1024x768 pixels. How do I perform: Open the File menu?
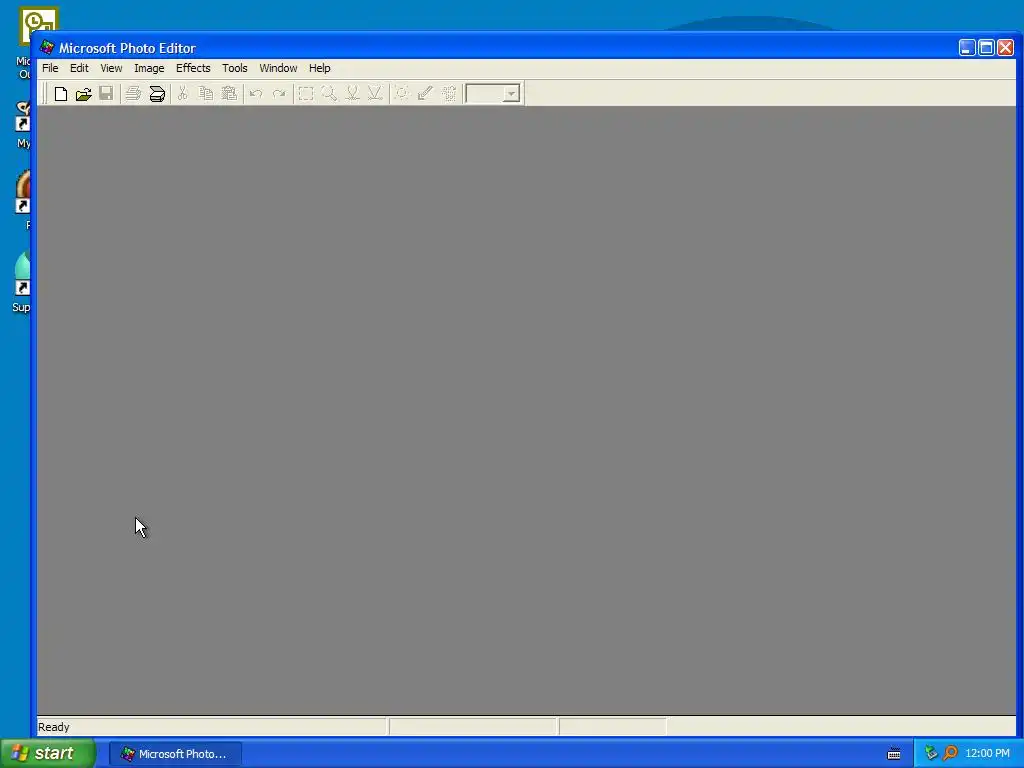(x=50, y=68)
